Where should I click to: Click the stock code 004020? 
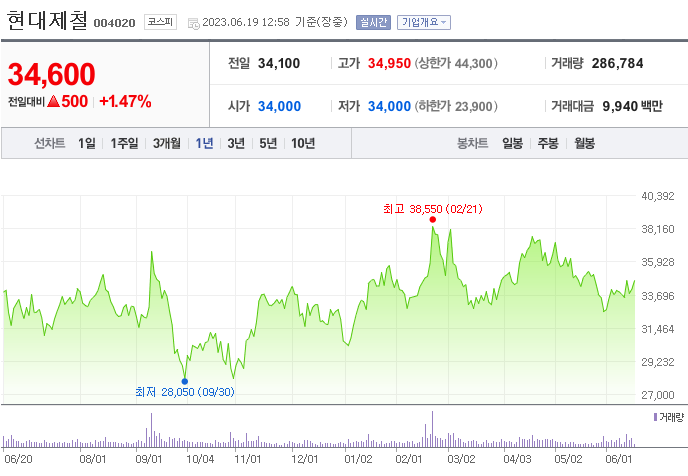tap(115, 23)
